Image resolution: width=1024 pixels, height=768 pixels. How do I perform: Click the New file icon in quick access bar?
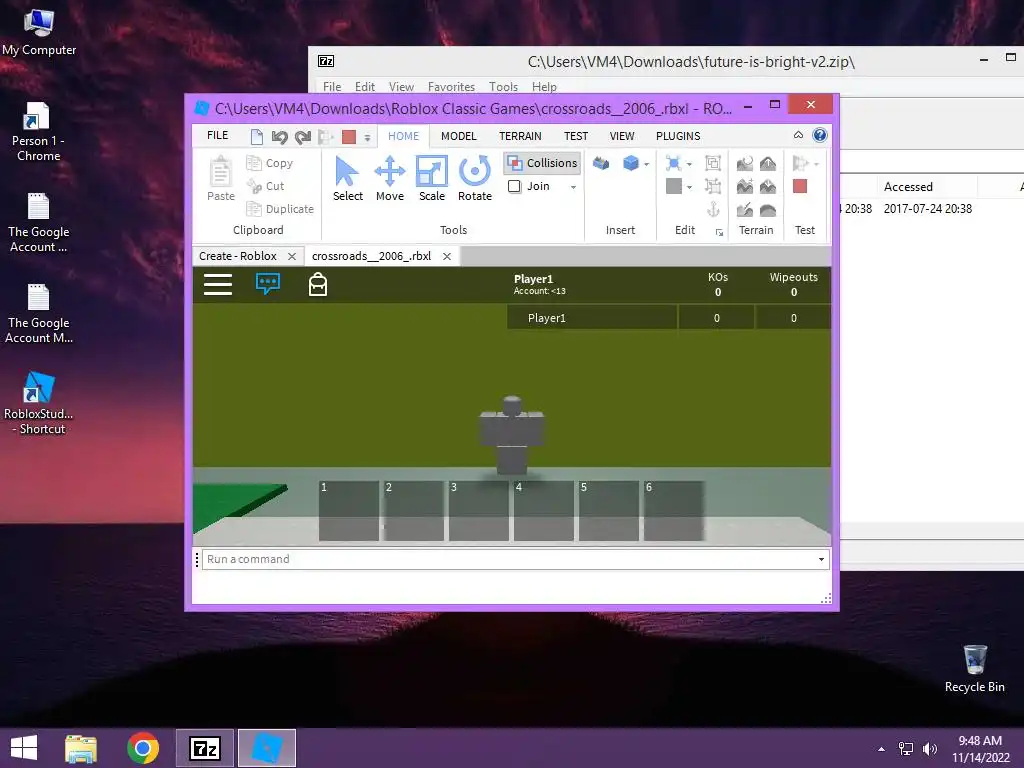257,136
